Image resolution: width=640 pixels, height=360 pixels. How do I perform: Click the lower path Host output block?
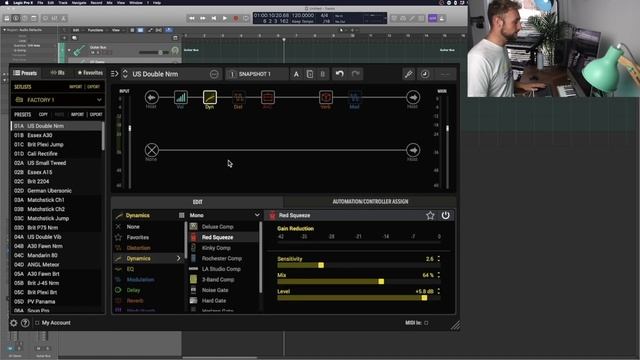point(413,150)
